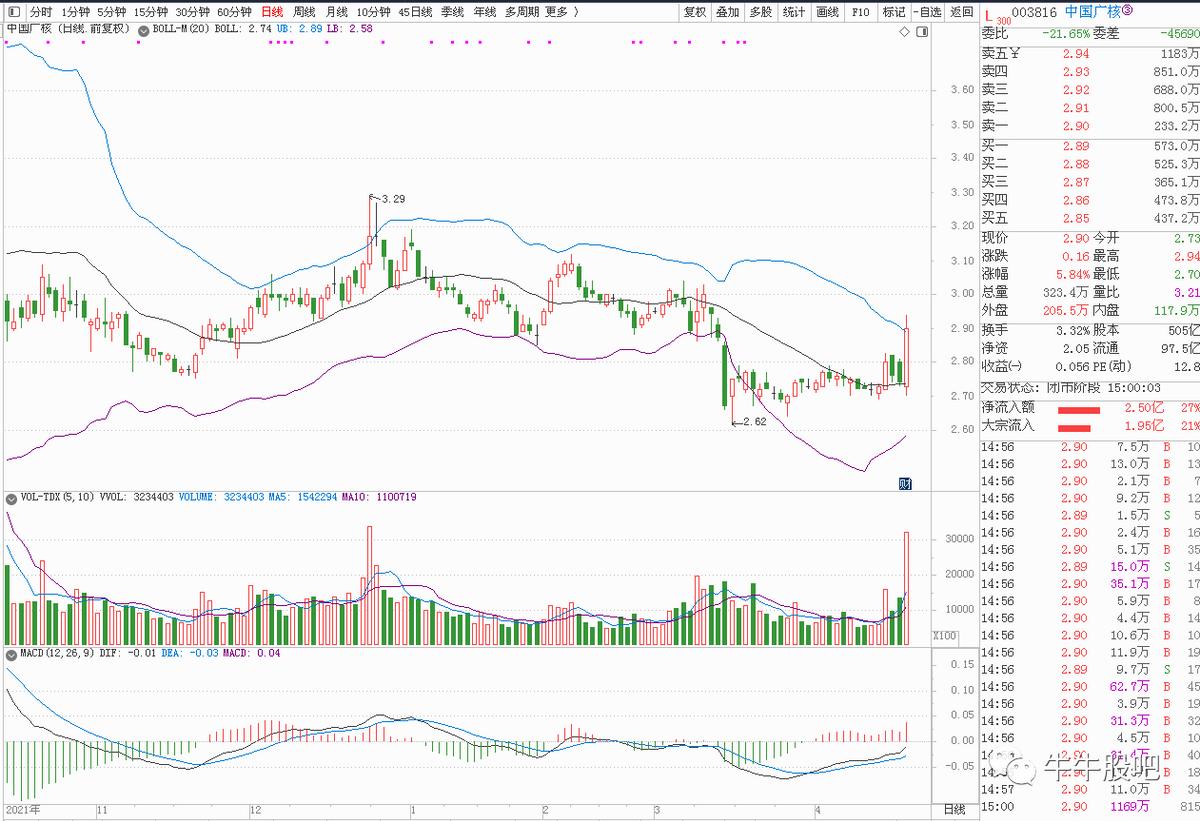Click the 15:00 last trade tick row
Viewport: 1200px width, 821px height.
point(1090,806)
